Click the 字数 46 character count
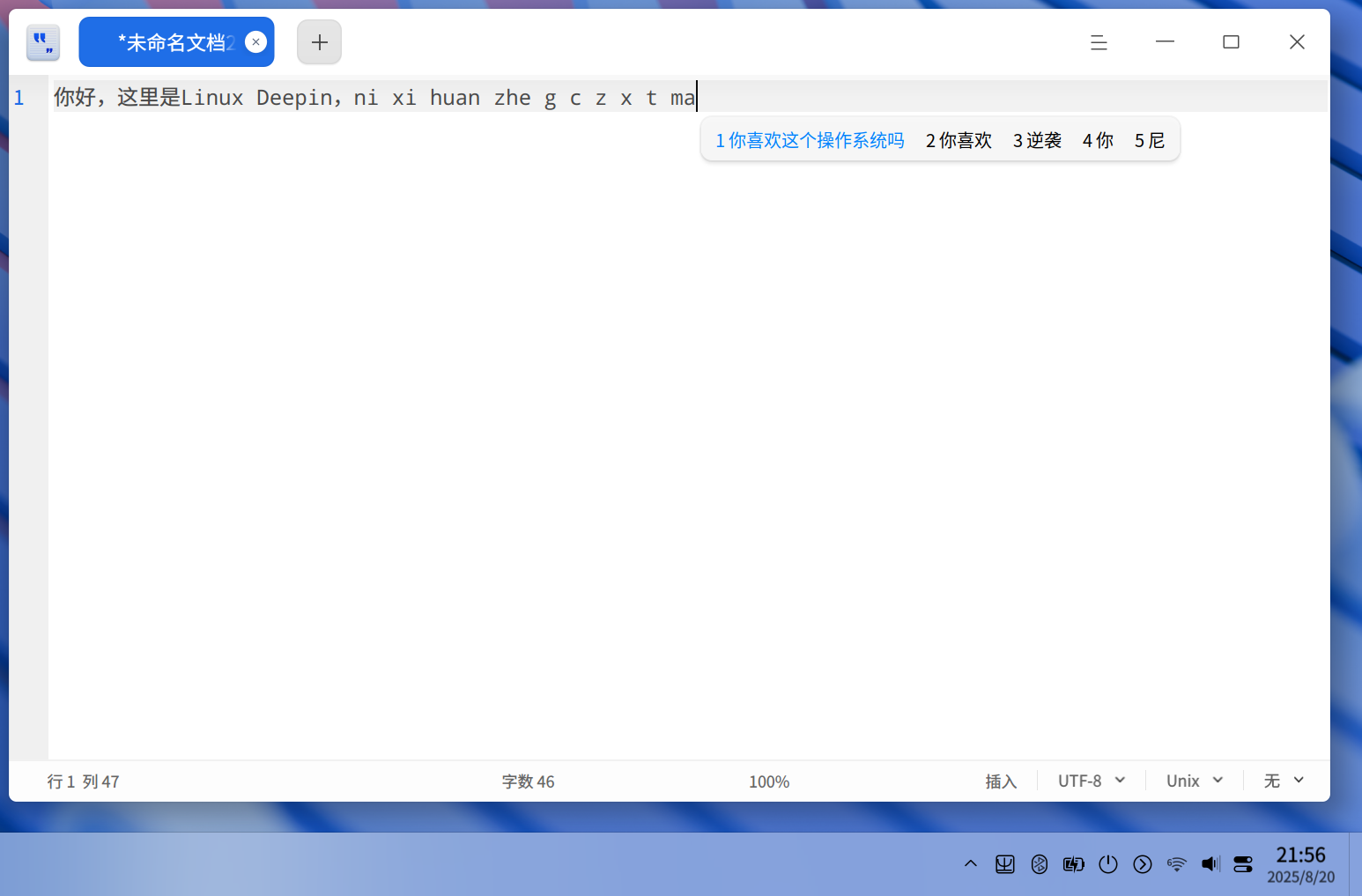Image resolution: width=1362 pixels, height=896 pixels. (x=528, y=781)
